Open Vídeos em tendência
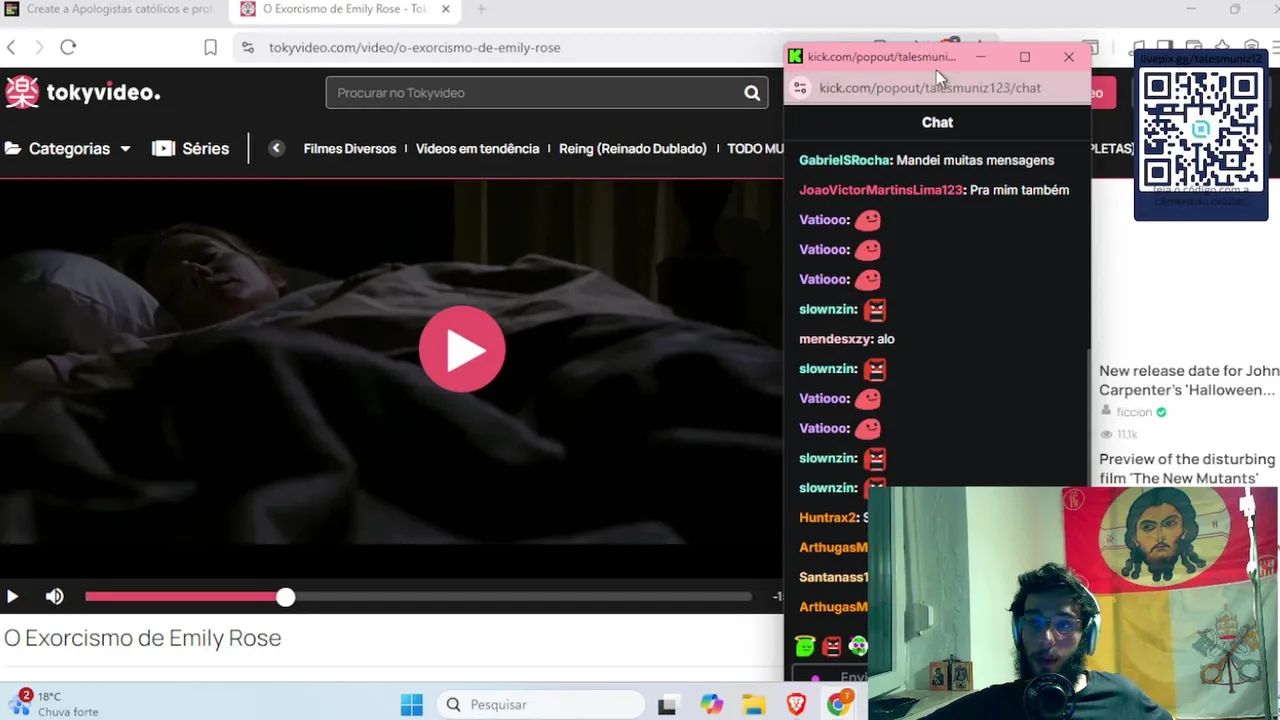 pos(477,148)
